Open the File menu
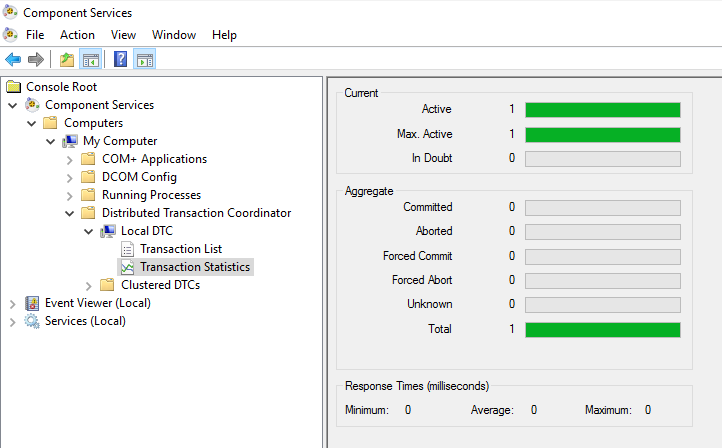 tap(35, 35)
